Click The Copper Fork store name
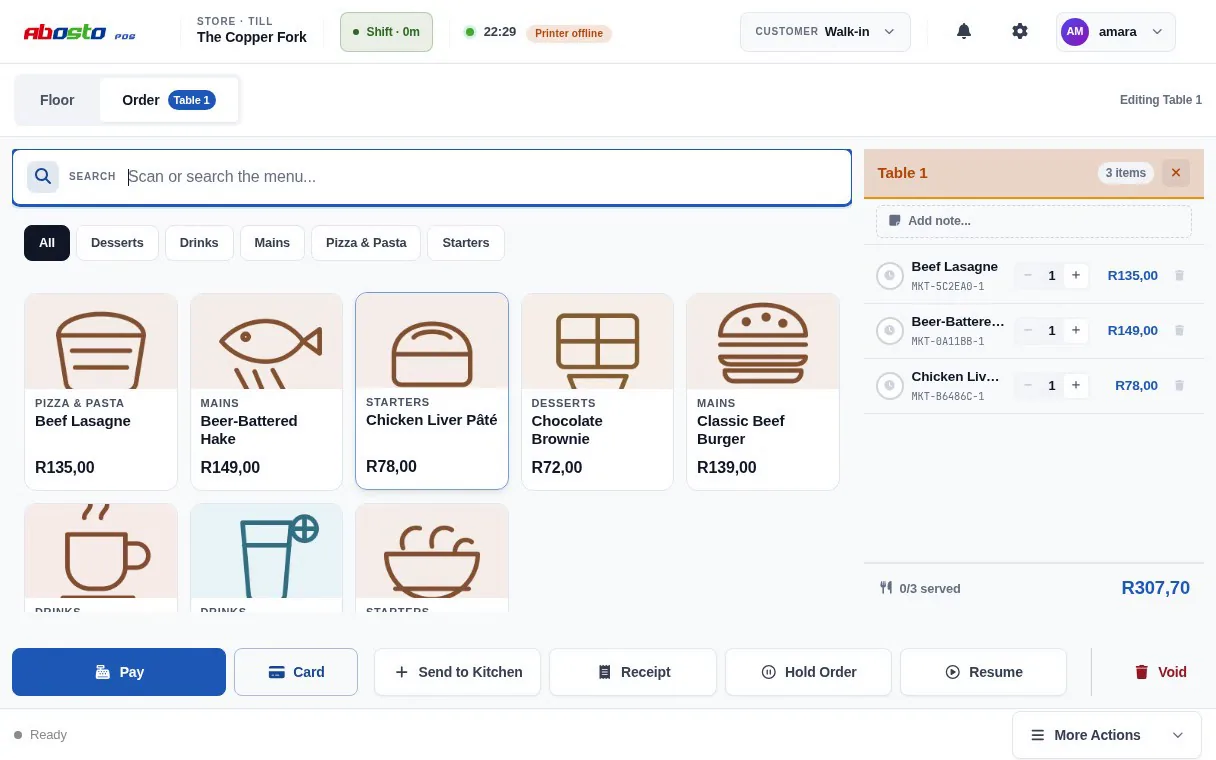 pyautogui.click(x=252, y=37)
